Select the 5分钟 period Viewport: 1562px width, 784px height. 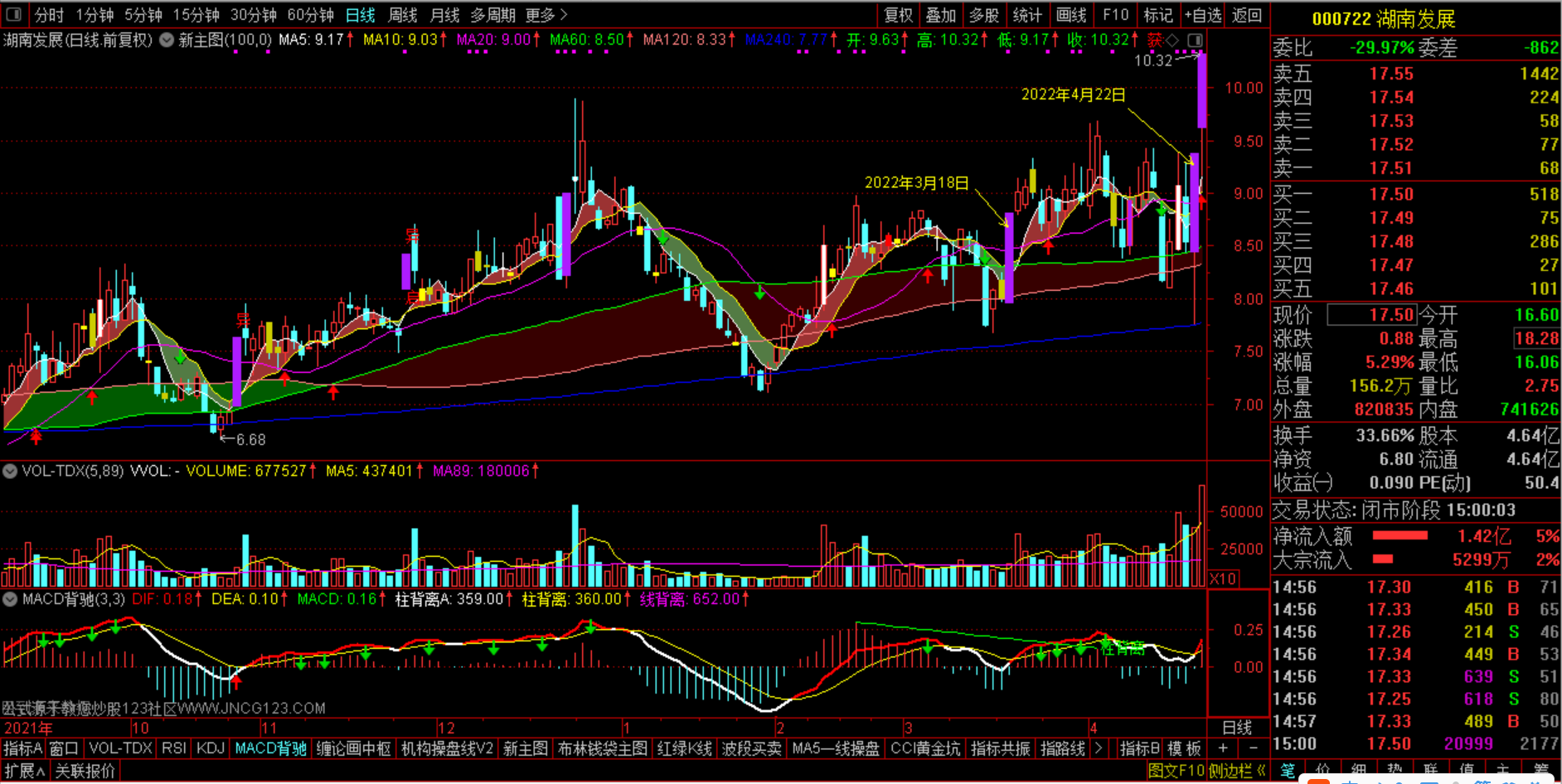coord(143,15)
